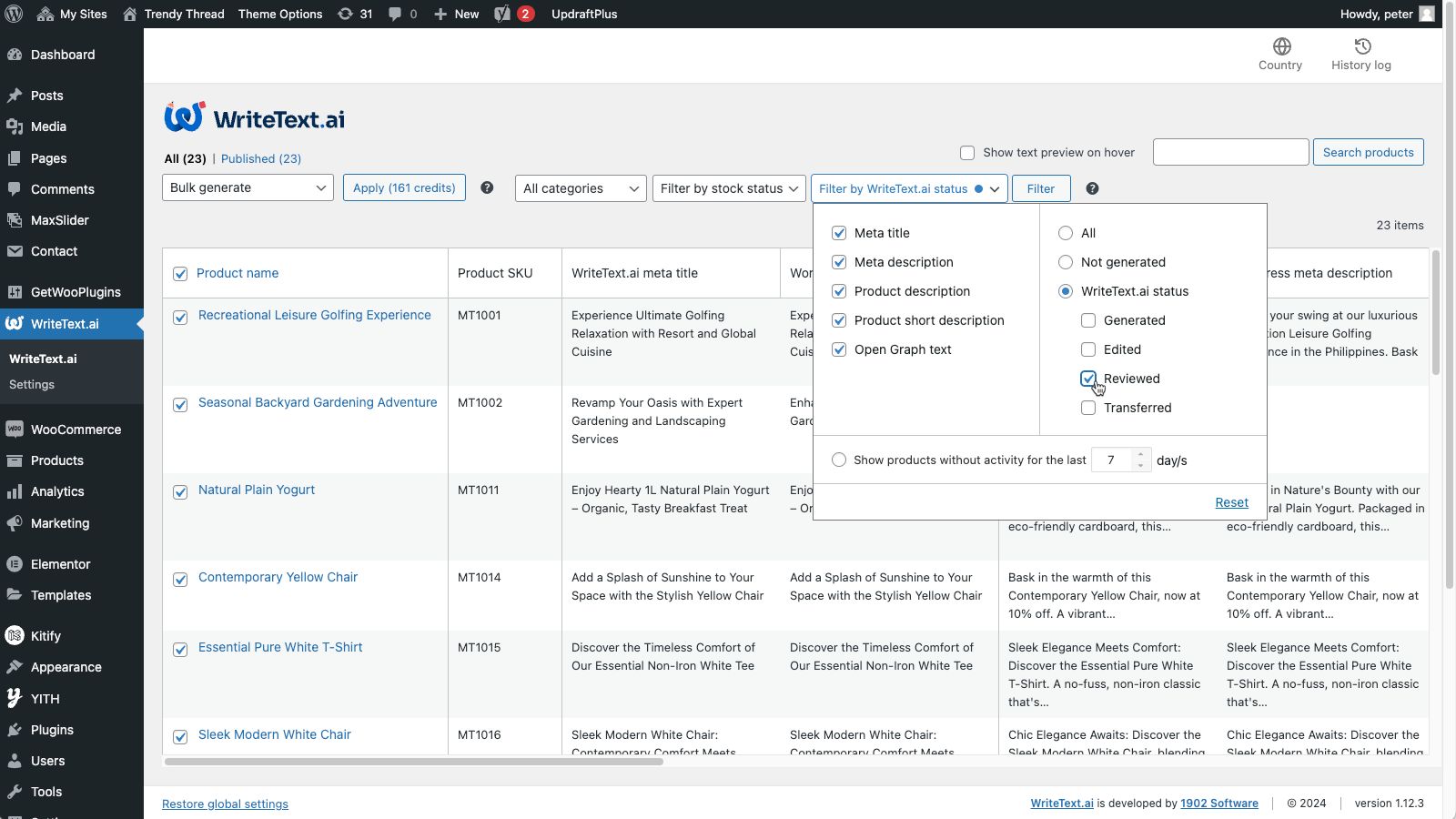This screenshot has height=819, width=1456.
Task: Enable the Transferred status checkbox
Action: 1088,408
